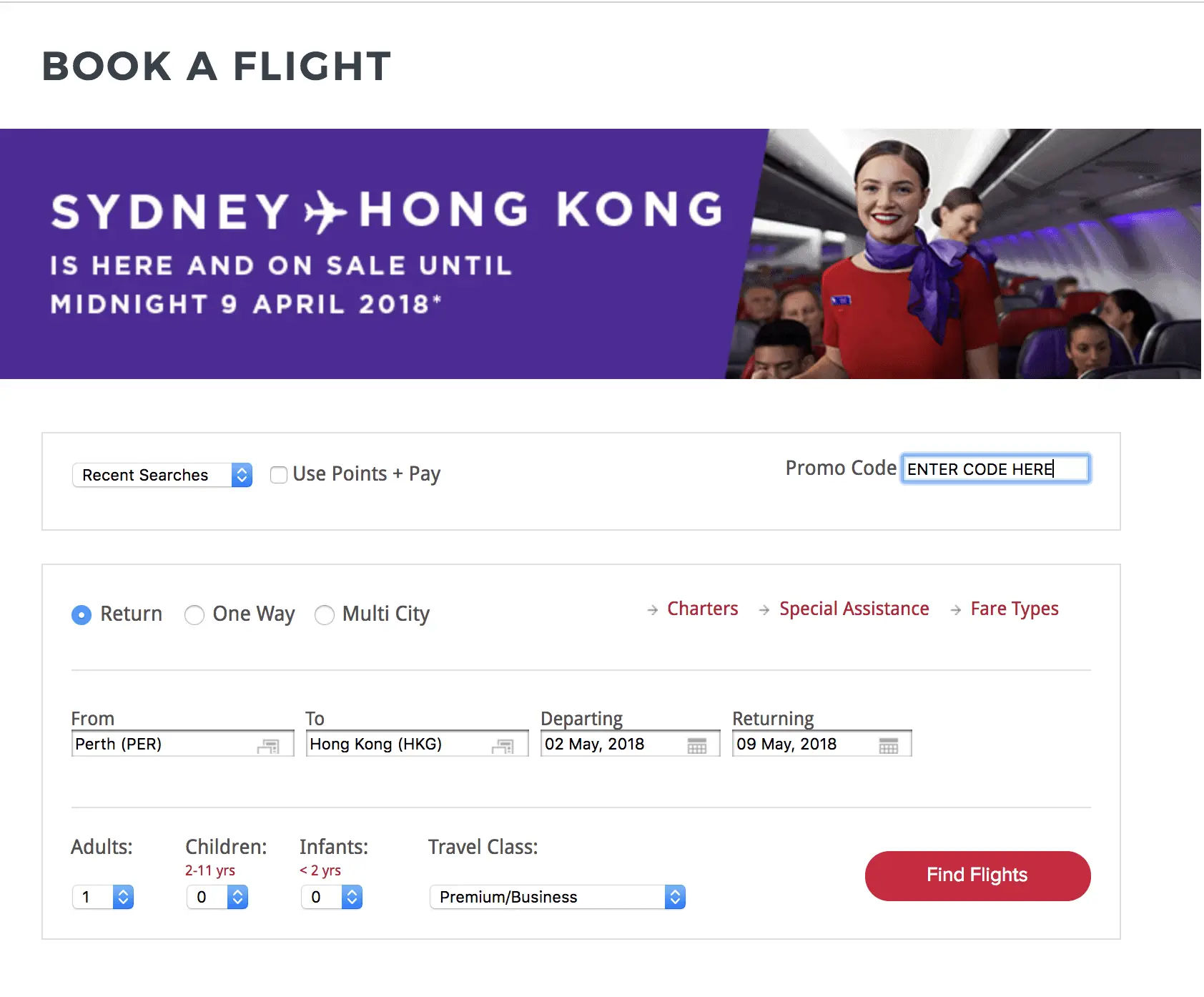This screenshot has height=997, width=1204.
Task: Open the Fare Types link
Action: pos(1014,609)
